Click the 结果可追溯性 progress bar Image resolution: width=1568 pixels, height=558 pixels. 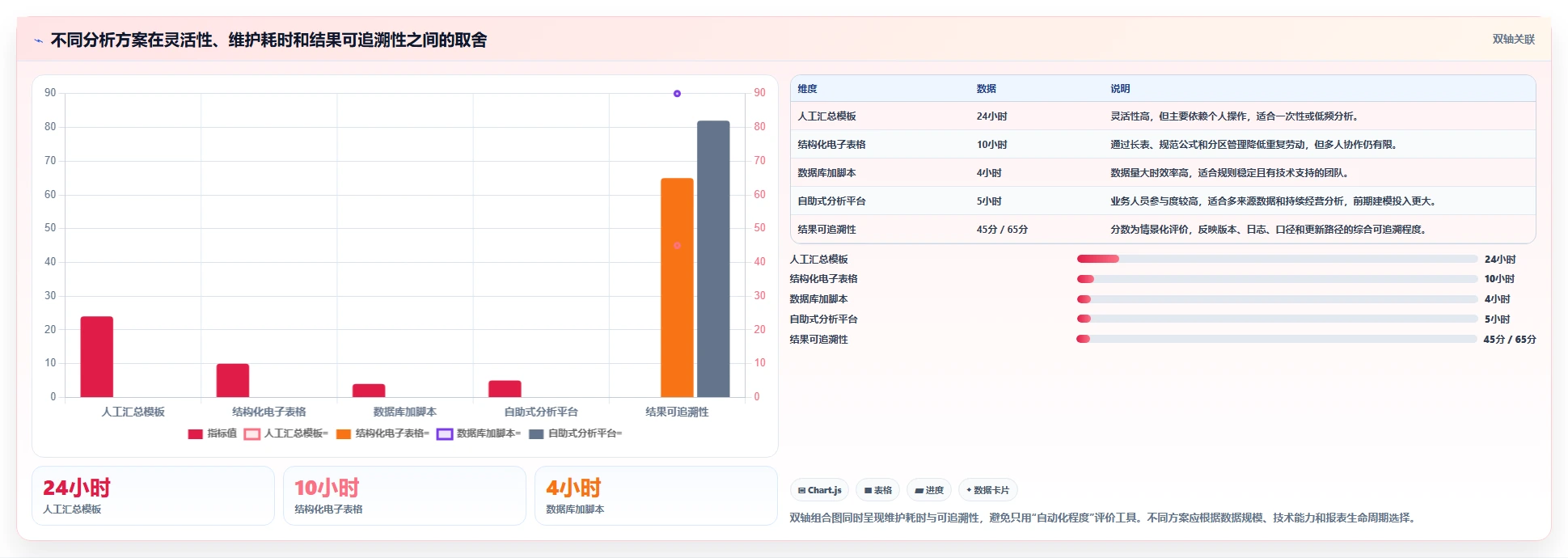coord(1277,339)
